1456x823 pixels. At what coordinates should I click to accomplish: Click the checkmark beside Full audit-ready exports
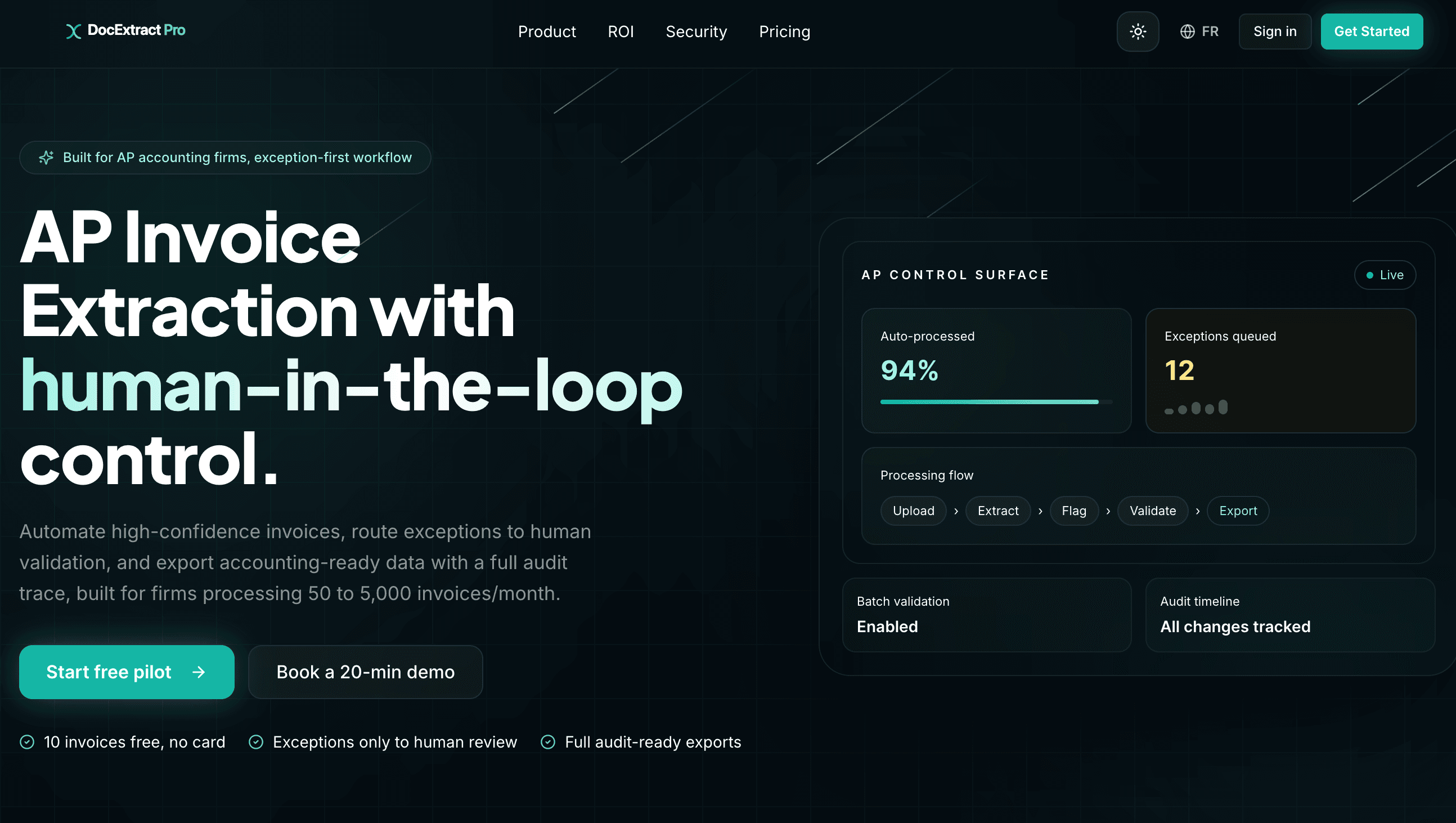coord(548,742)
